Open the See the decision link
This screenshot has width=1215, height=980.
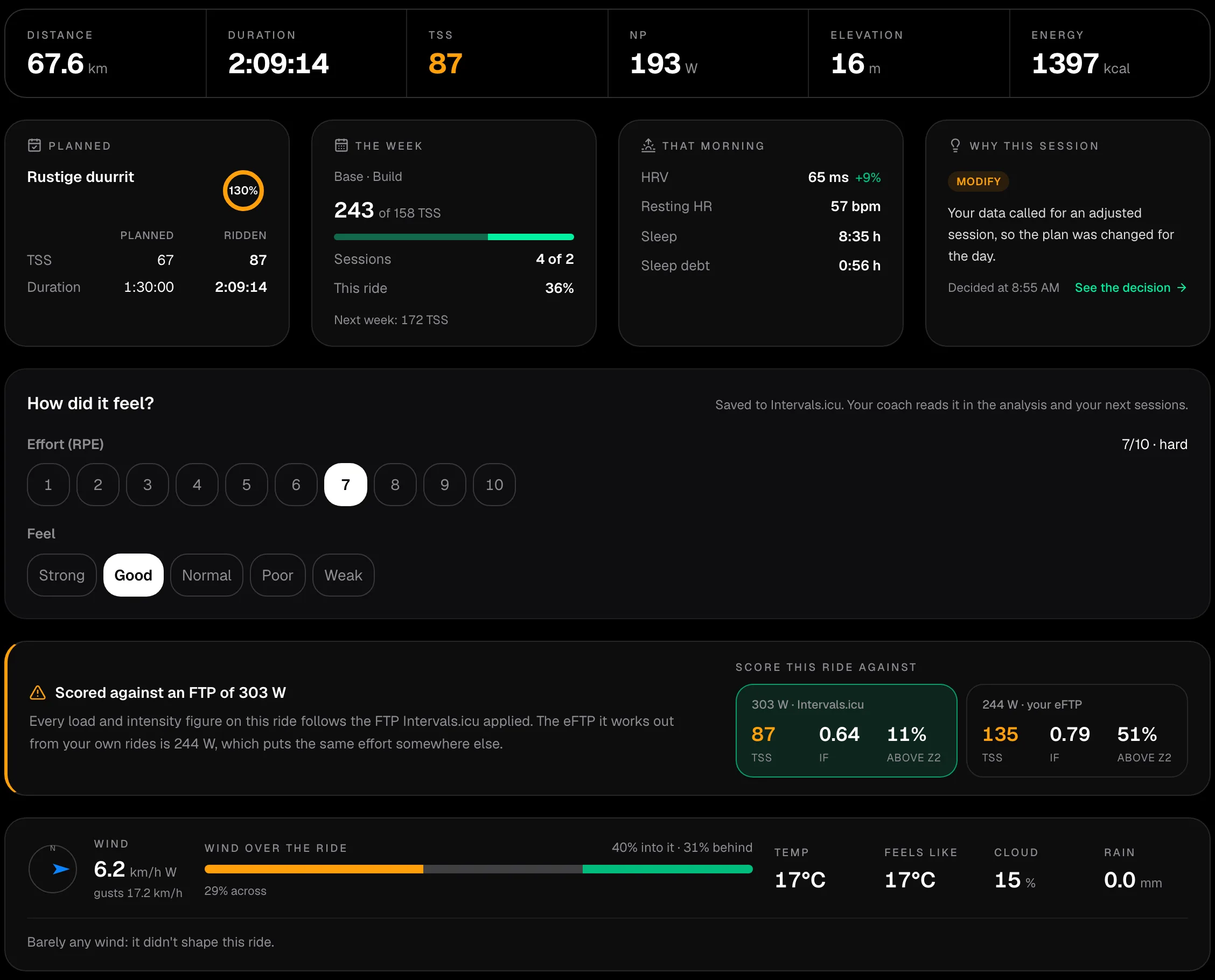pyautogui.click(x=1130, y=288)
